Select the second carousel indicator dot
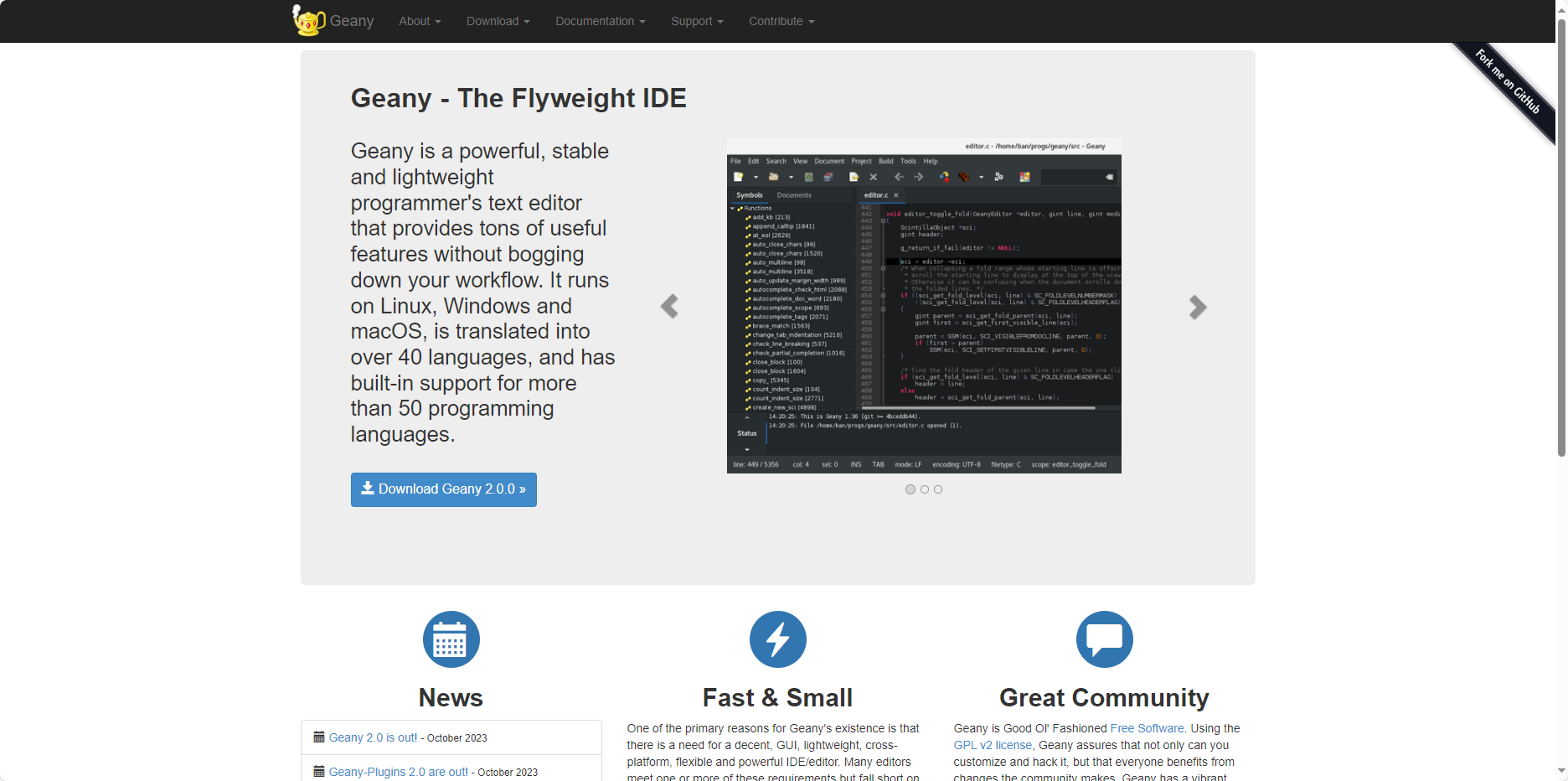The image size is (1568, 781). click(x=925, y=489)
